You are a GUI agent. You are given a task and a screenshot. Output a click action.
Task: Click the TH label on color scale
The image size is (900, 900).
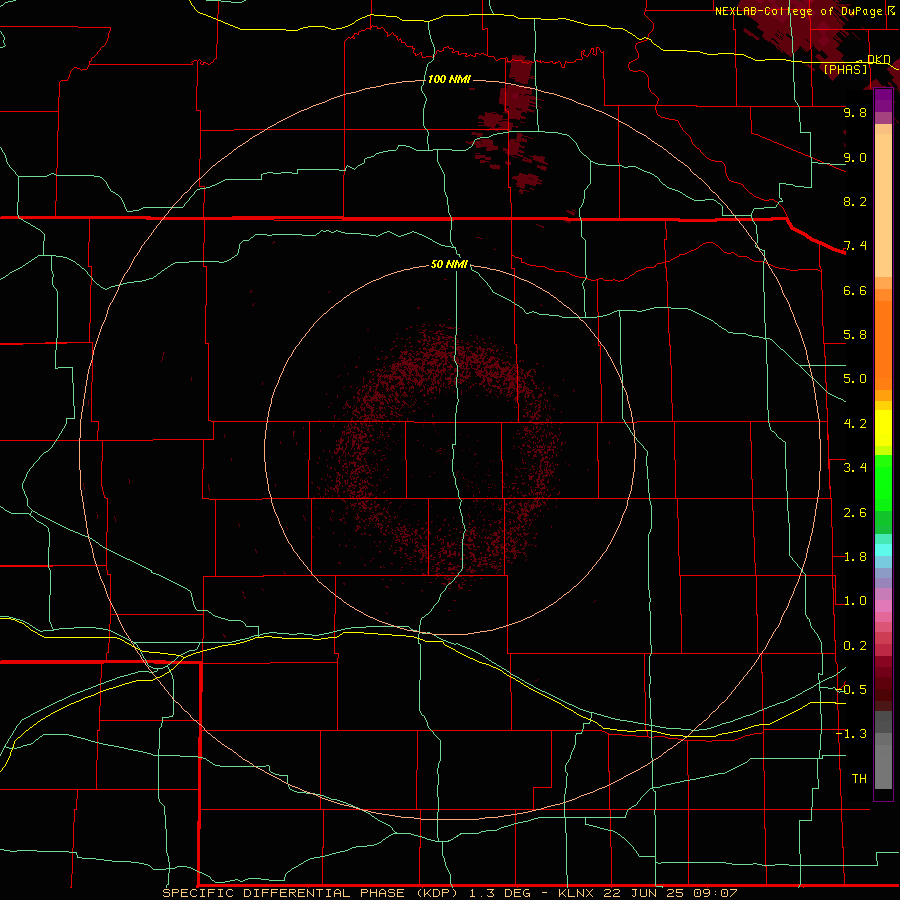[x=859, y=779]
